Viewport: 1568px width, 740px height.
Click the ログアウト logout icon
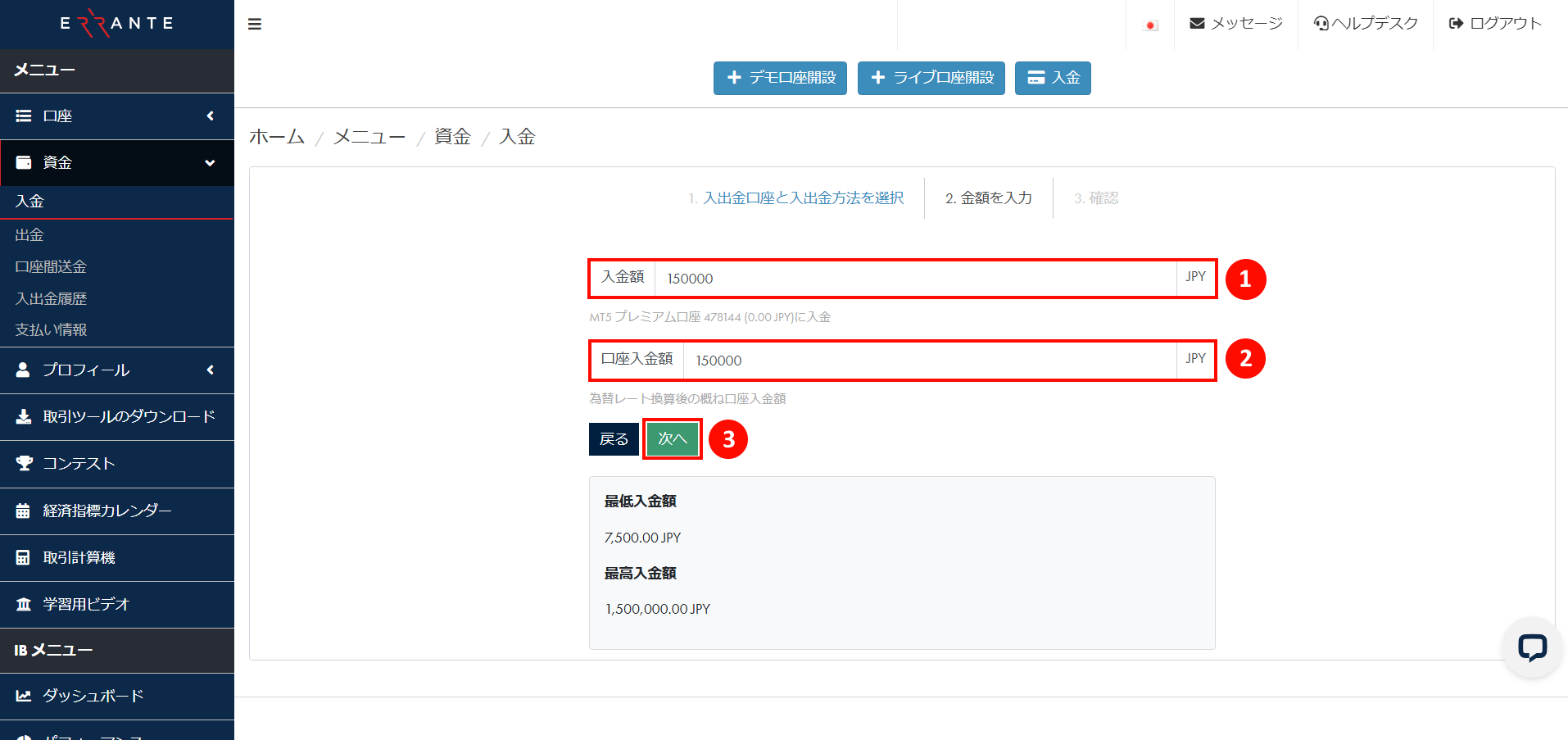click(1456, 24)
